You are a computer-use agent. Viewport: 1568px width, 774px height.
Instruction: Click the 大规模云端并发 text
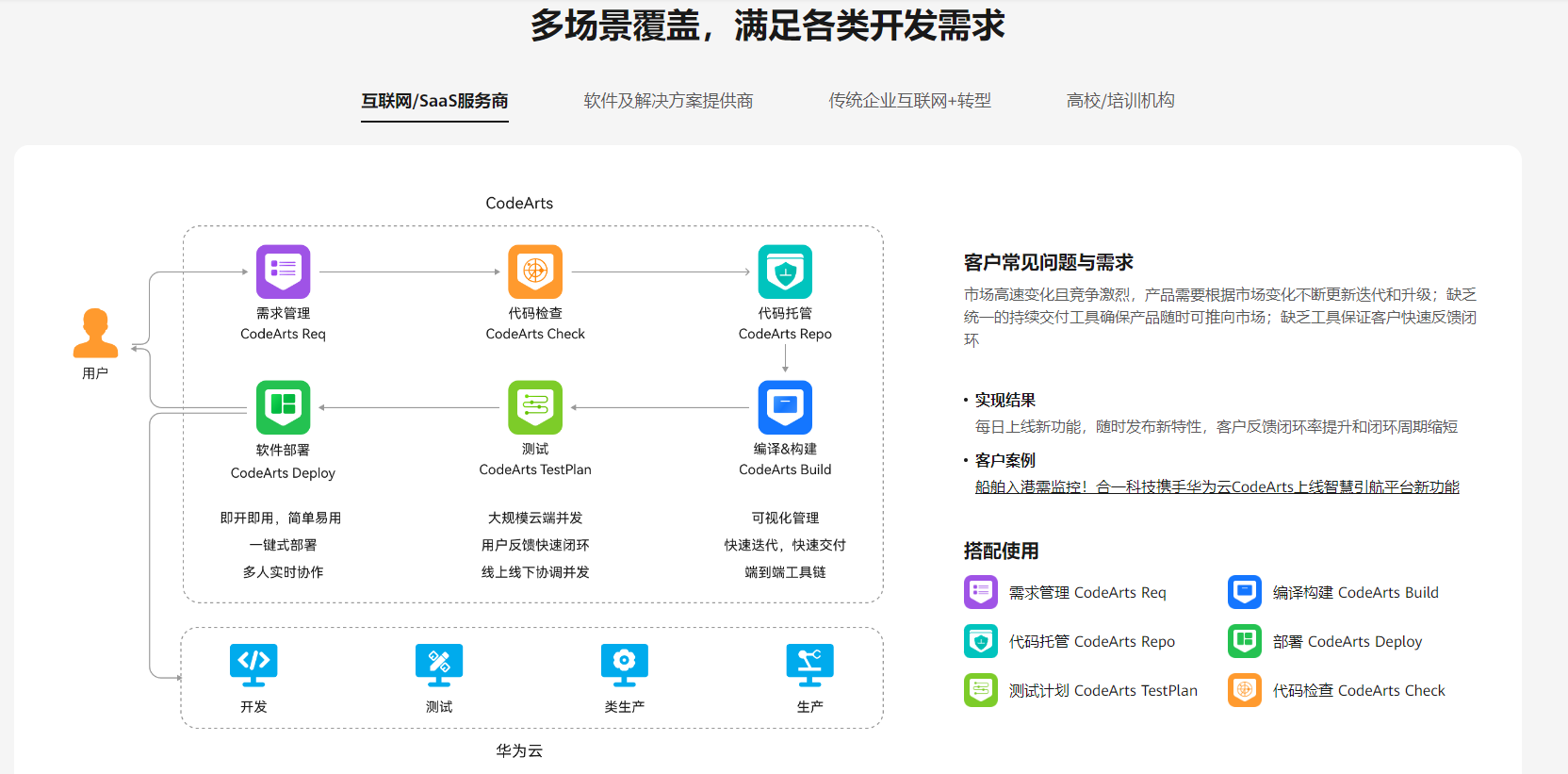click(x=535, y=518)
